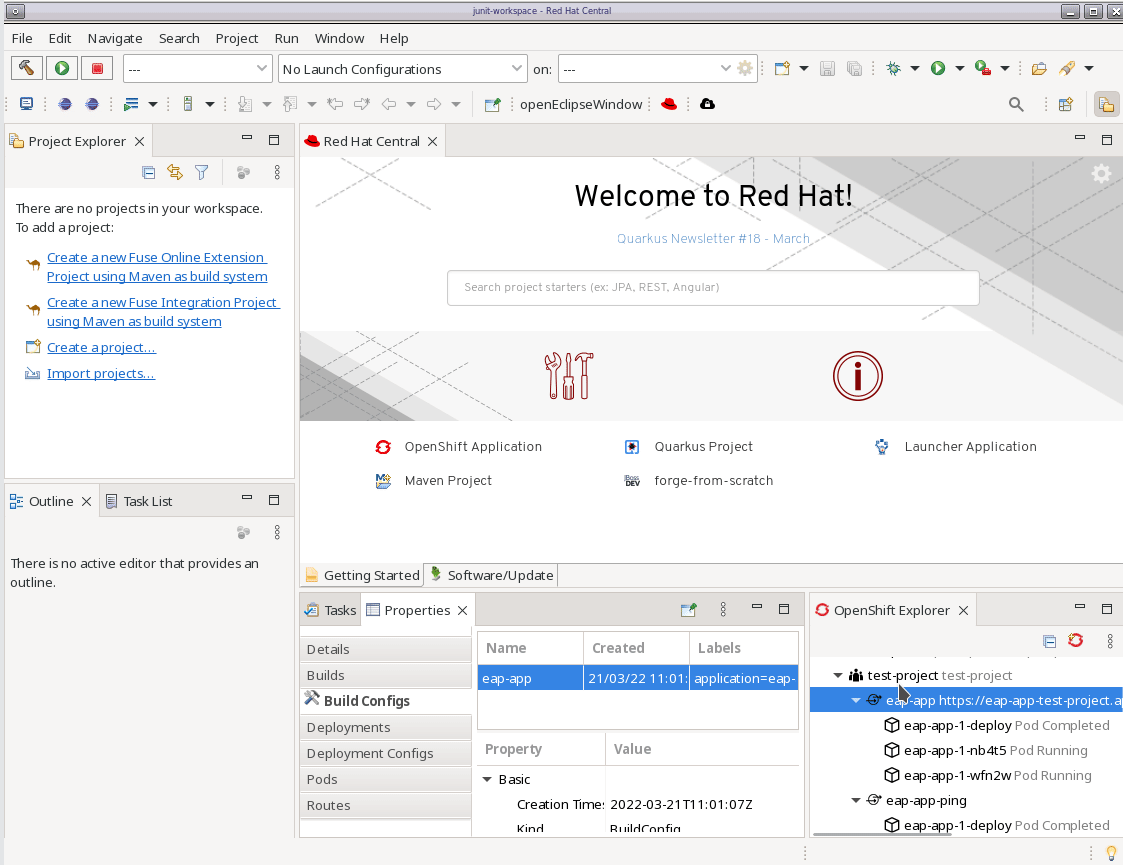
Task: Open the launch mode dropdown
Action: pos(198,69)
